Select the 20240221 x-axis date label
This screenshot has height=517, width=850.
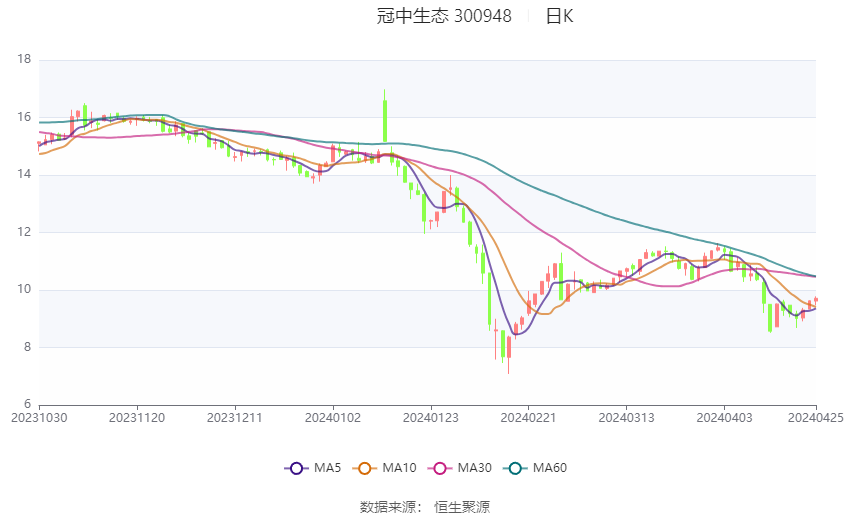pos(529,418)
